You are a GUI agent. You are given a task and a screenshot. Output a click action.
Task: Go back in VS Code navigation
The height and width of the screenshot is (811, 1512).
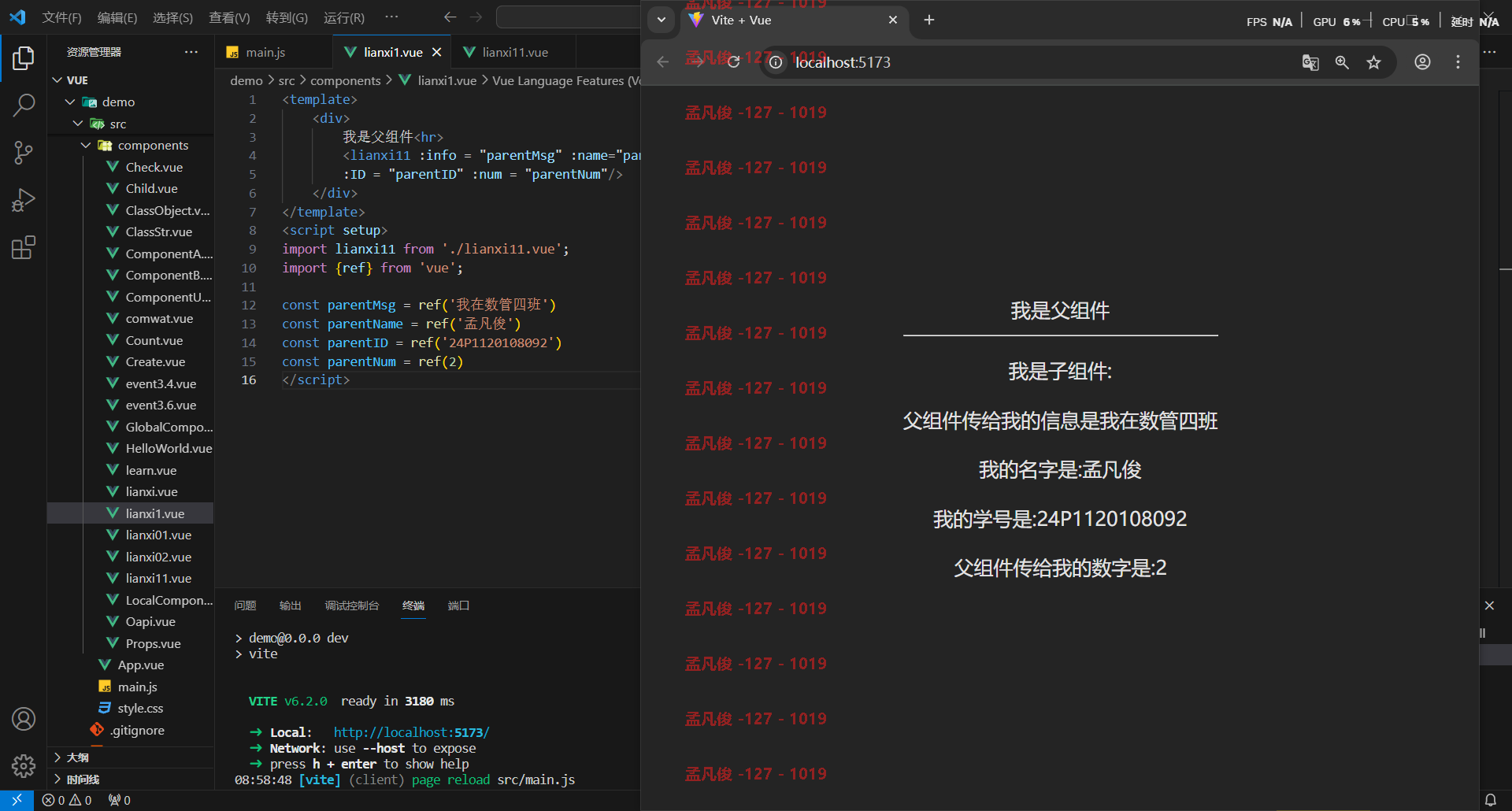point(450,17)
